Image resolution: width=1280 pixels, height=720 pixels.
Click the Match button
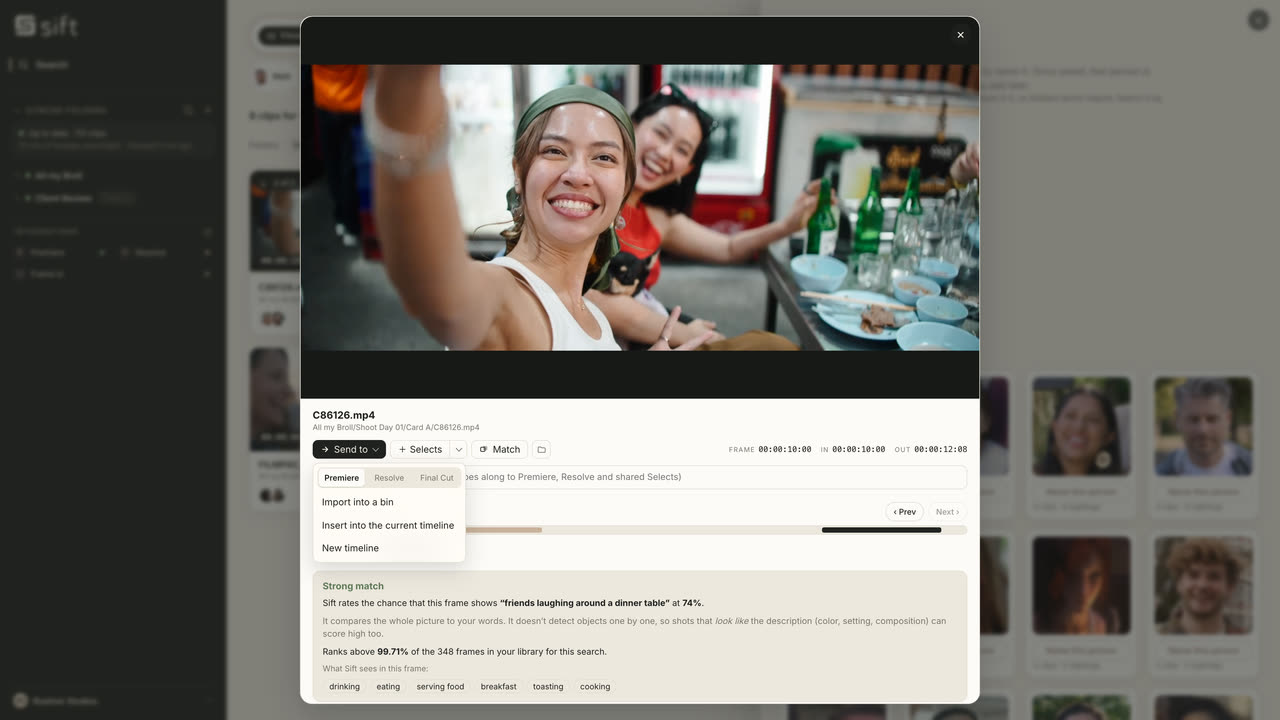pos(499,450)
